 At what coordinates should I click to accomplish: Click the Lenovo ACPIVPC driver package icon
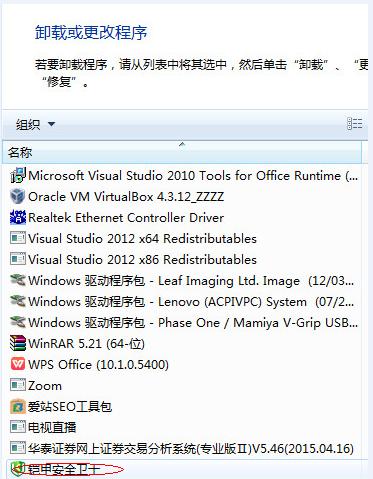pos(18,301)
